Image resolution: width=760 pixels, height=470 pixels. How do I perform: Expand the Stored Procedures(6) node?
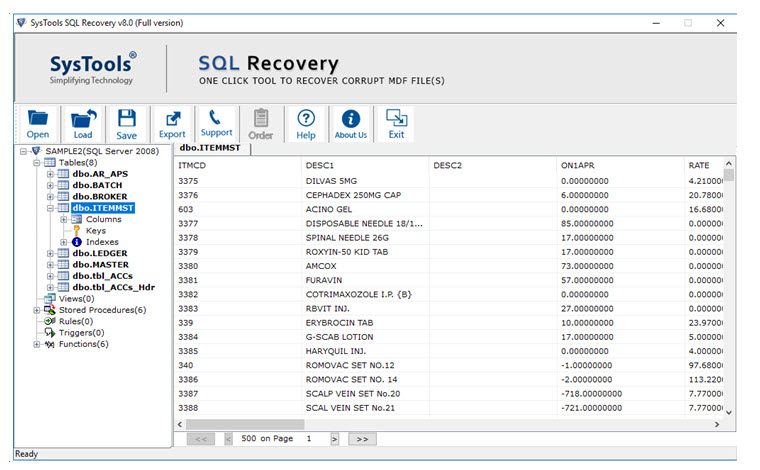38,310
